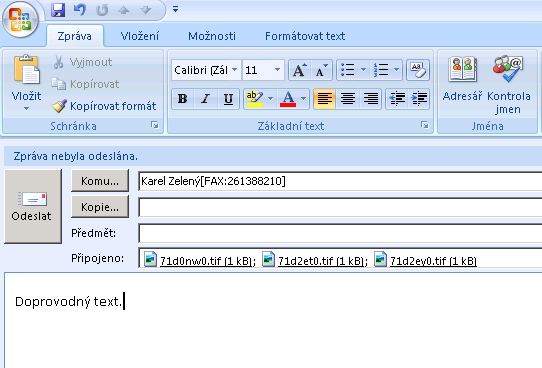Open numbering style dropdown
Viewport: 542px width, 368px height.
397,70
